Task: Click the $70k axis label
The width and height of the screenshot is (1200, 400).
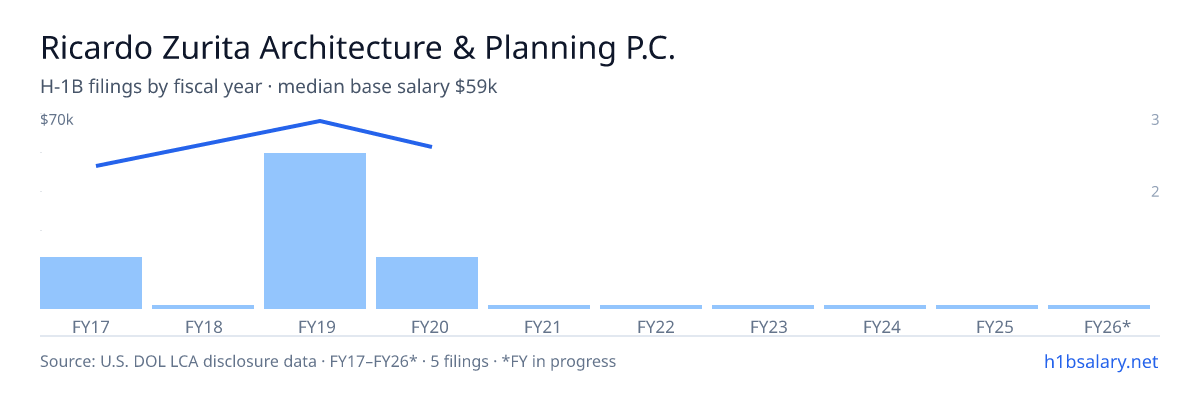Action: pyautogui.click(x=57, y=120)
